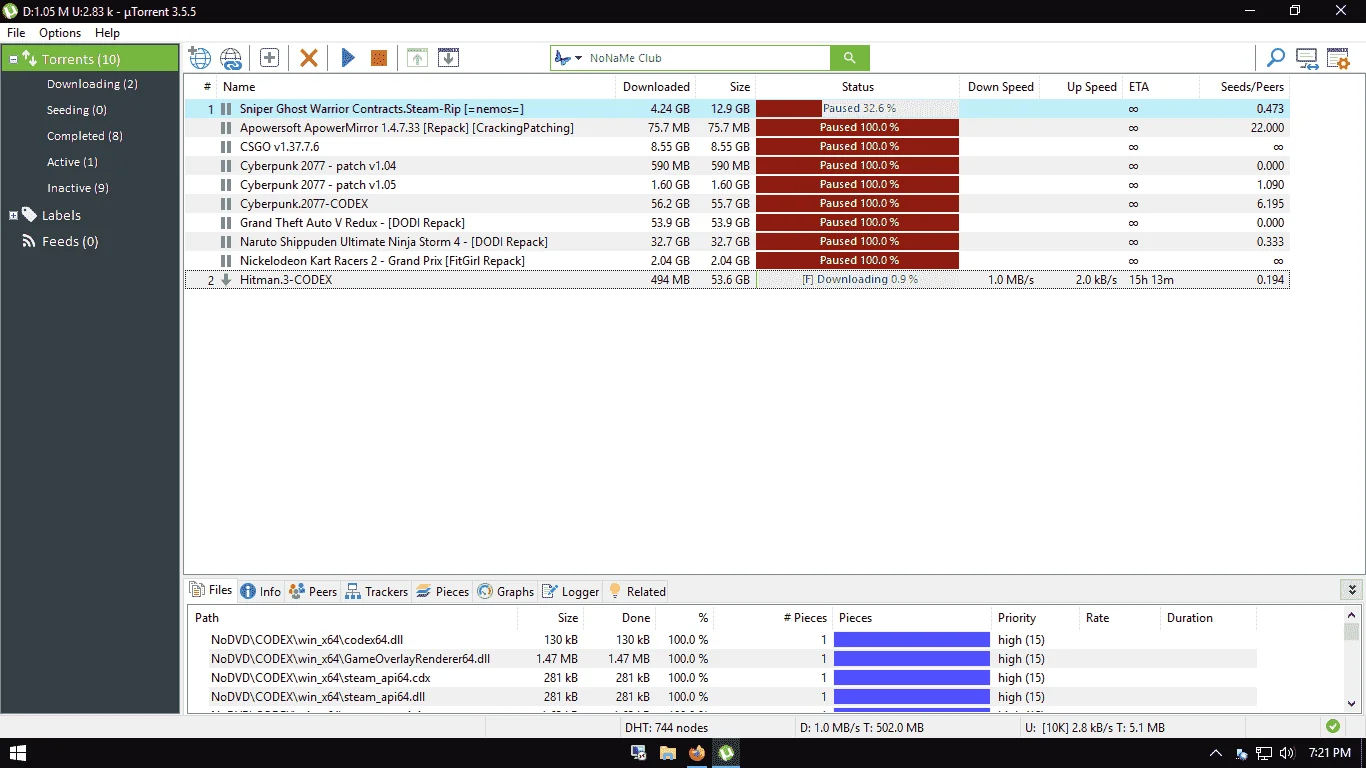Viewport: 1366px width, 768px height.
Task: Open the Options menu
Action: (60, 33)
